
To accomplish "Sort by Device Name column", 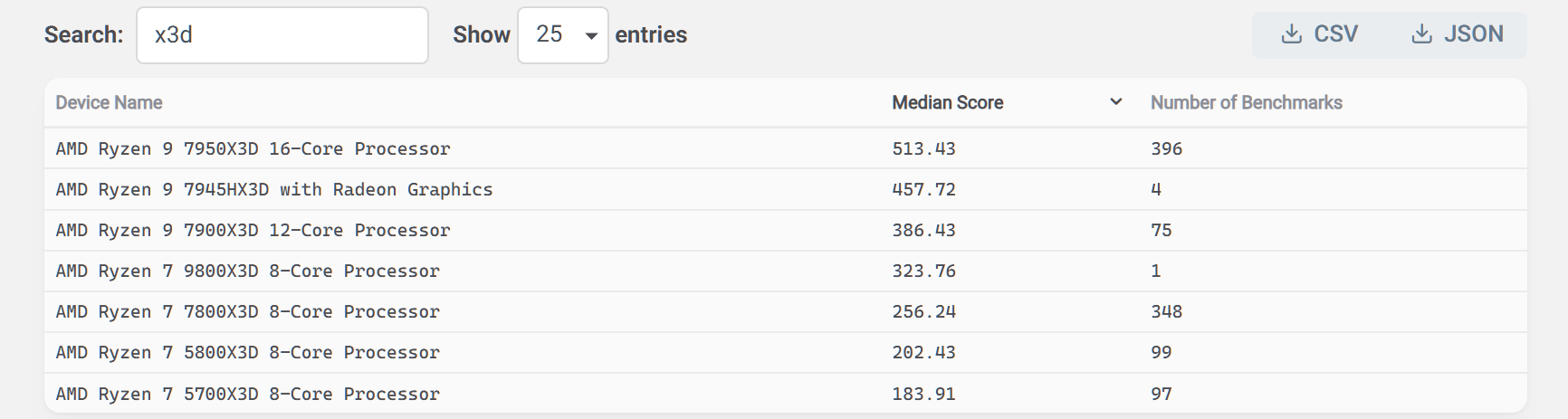I will pyautogui.click(x=110, y=102).
